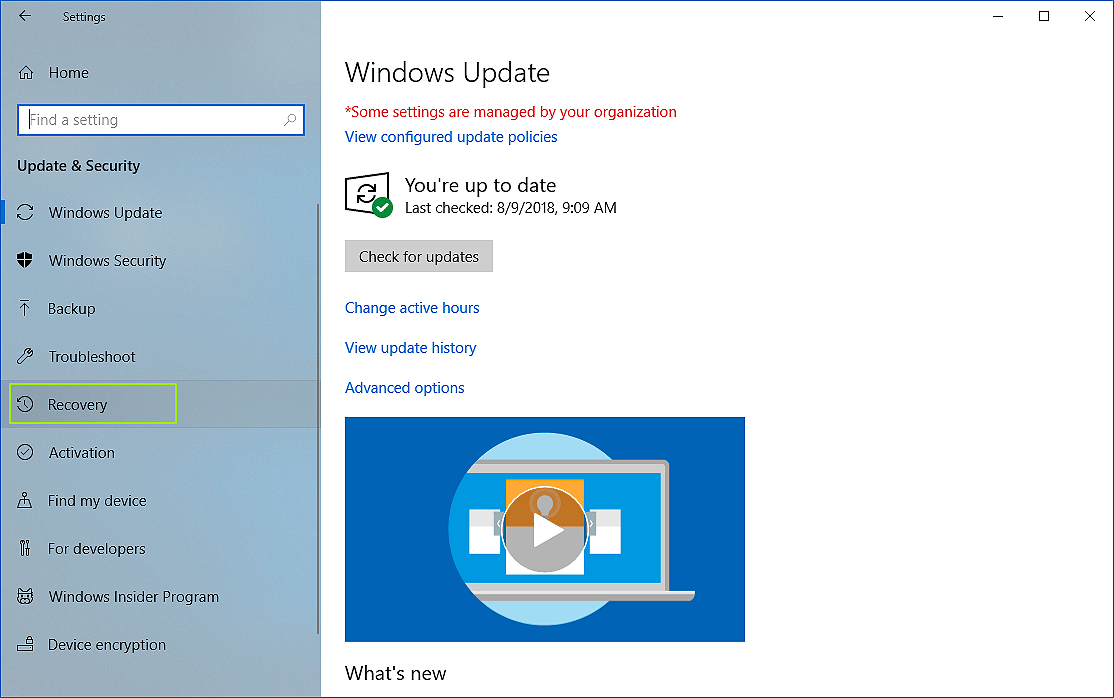1114x698 pixels.
Task: Maximize the Settings window
Action: (1044, 16)
